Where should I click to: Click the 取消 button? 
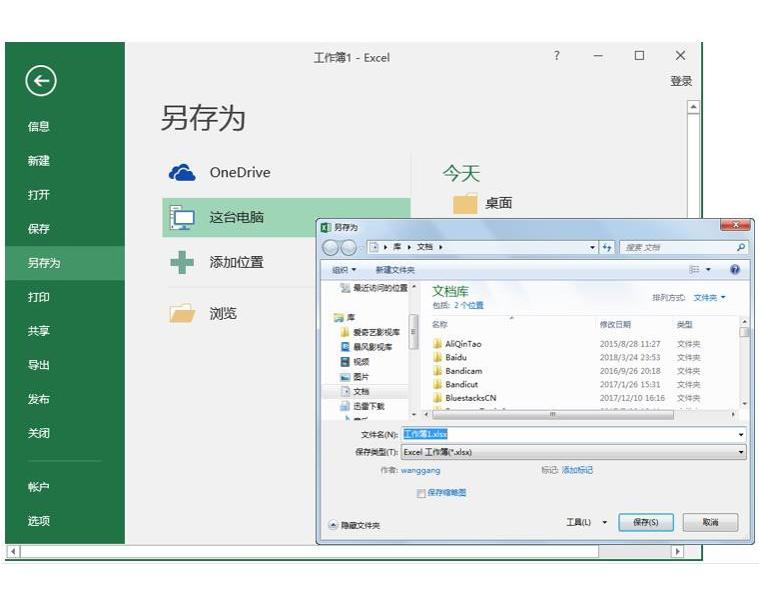click(710, 522)
